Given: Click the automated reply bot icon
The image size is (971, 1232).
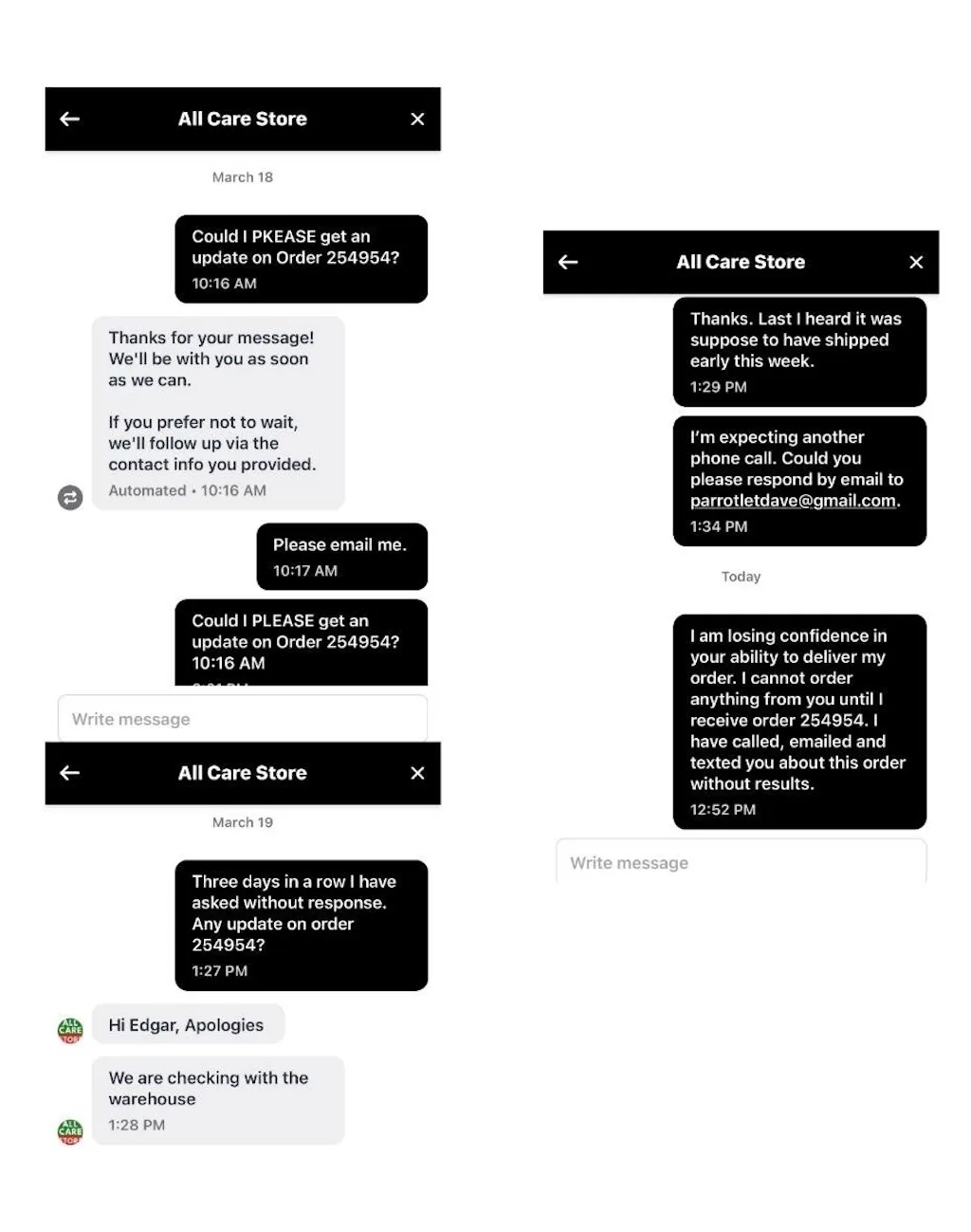Looking at the screenshot, I should coord(70,497).
